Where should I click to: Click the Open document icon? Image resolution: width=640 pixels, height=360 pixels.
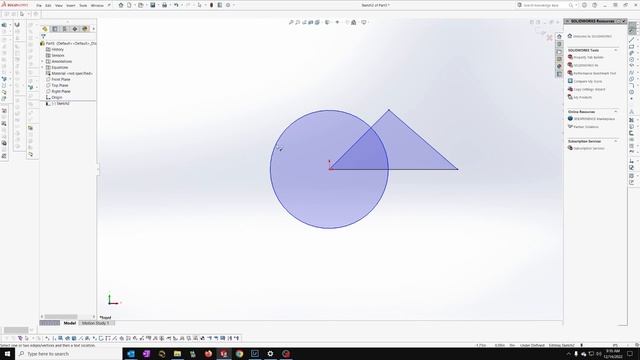pos(141,5)
